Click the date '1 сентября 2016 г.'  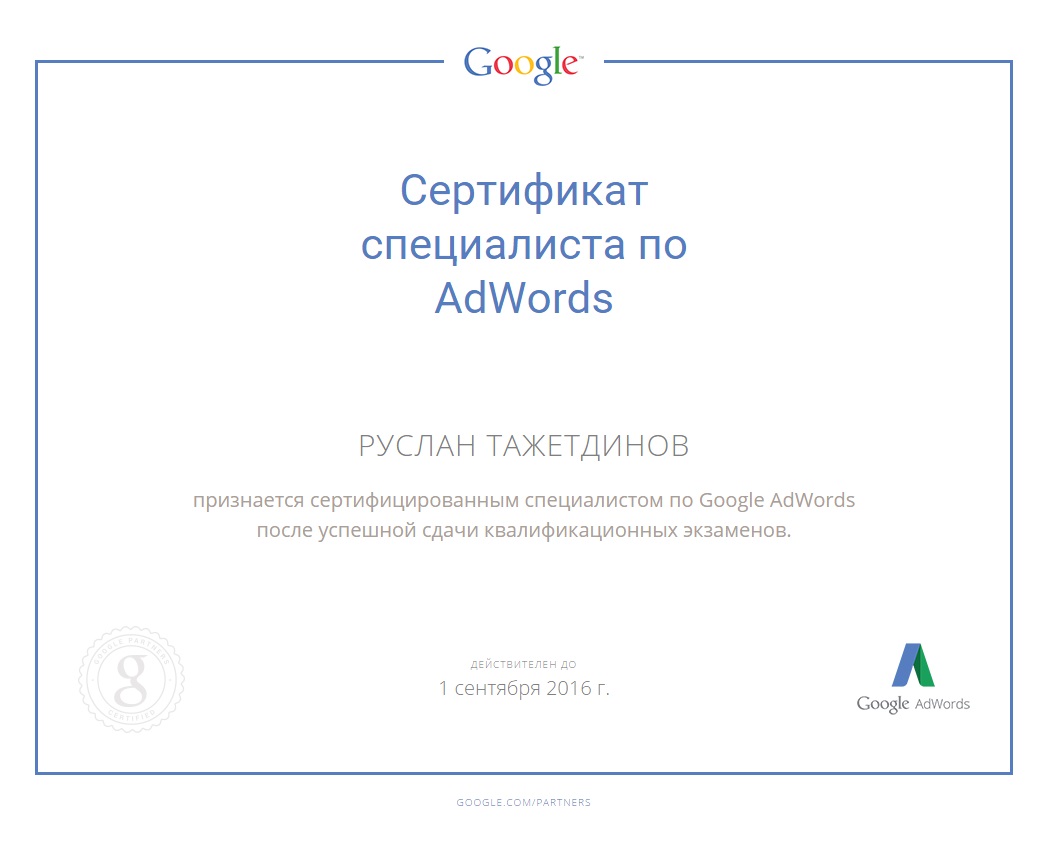point(524,688)
